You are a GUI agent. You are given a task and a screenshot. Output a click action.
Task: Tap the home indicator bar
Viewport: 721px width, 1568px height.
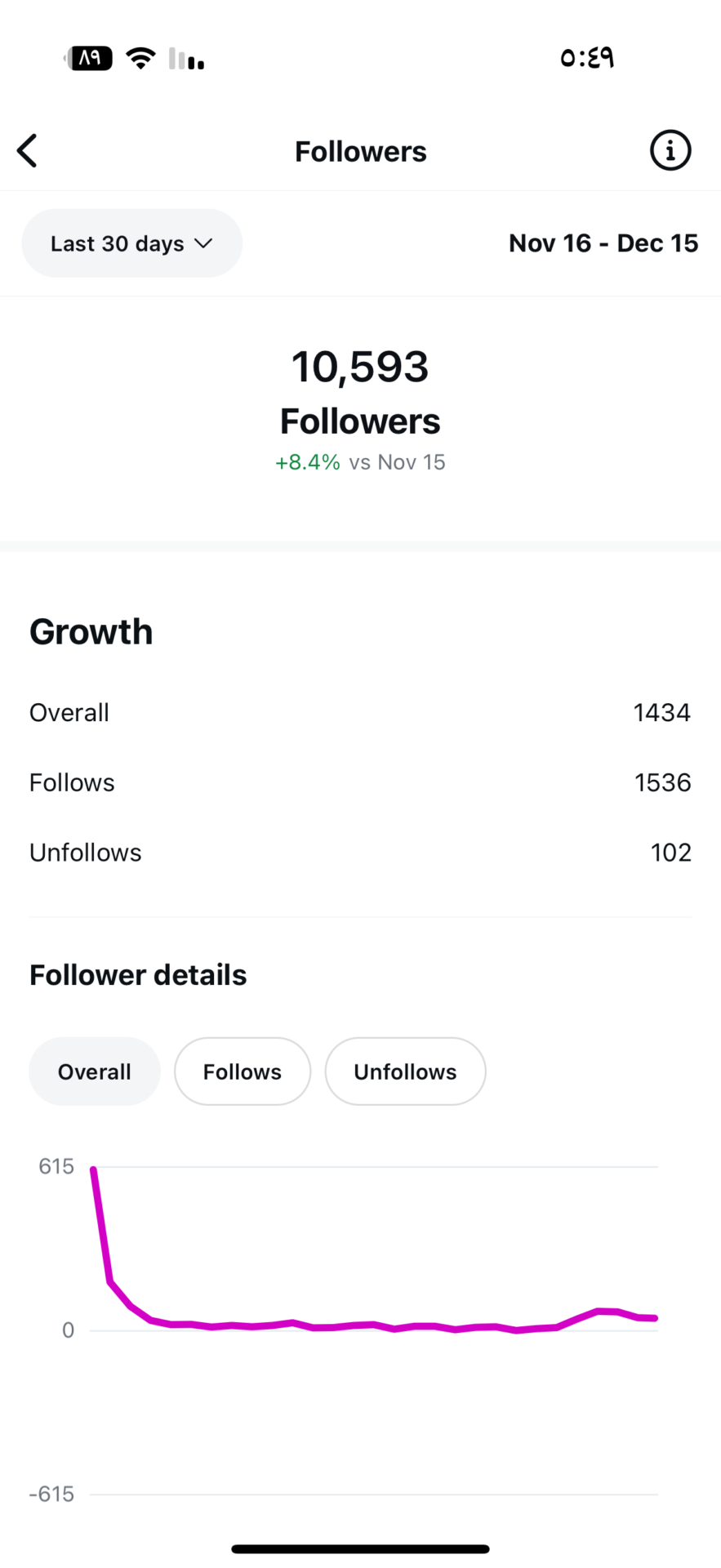360,1548
